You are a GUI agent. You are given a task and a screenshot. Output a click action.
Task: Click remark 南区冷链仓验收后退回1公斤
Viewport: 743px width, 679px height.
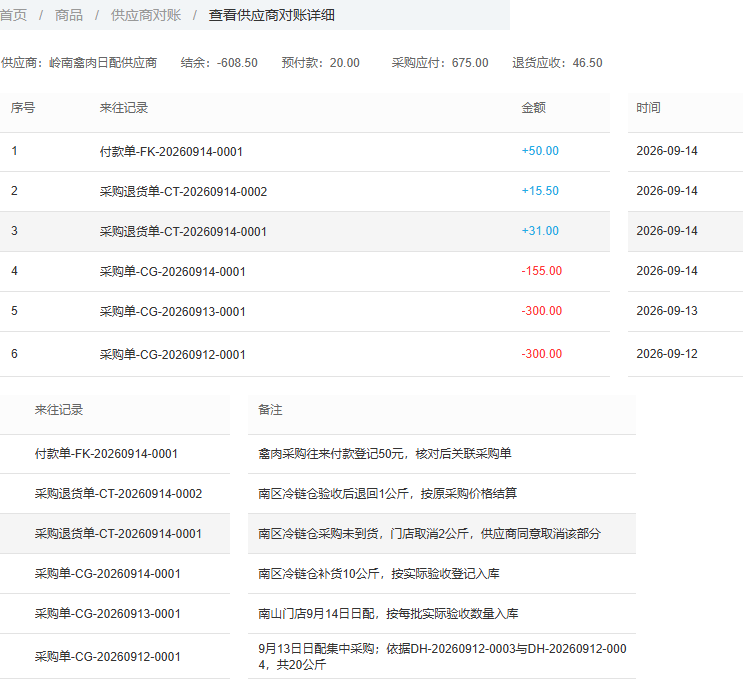click(x=388, y=494)
